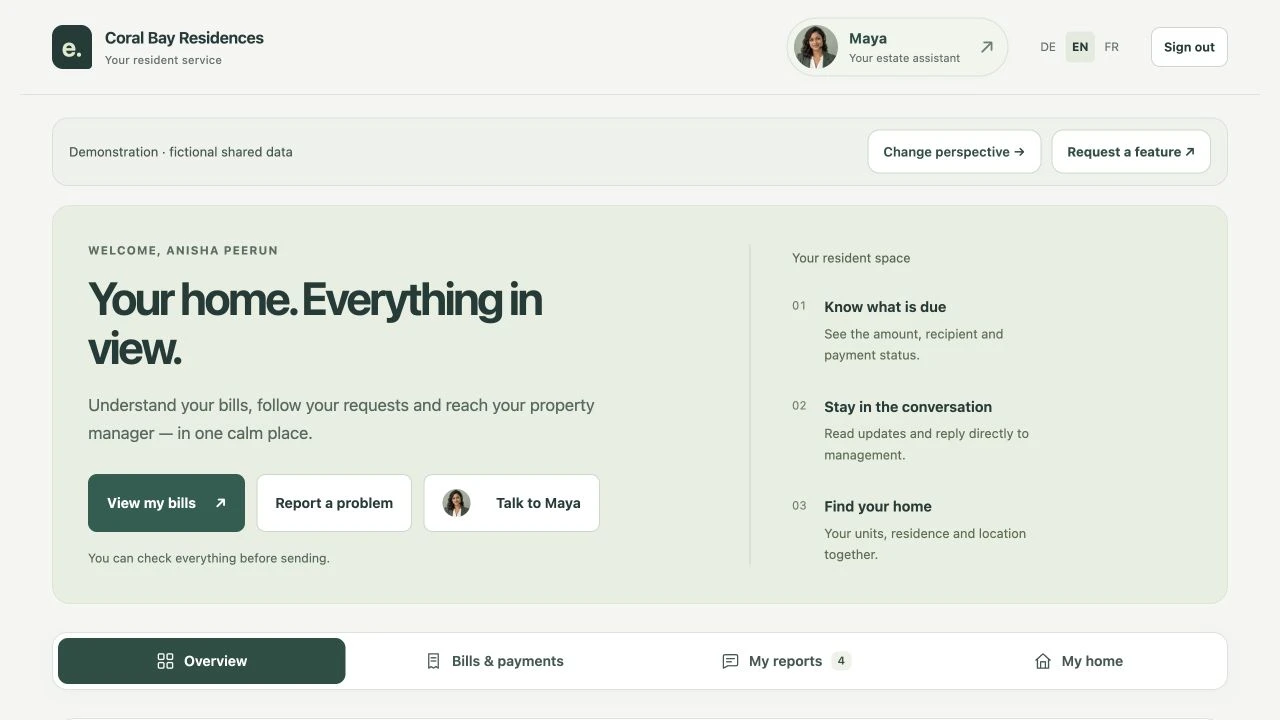Open the Bills & payments tab

click(495, 661)
